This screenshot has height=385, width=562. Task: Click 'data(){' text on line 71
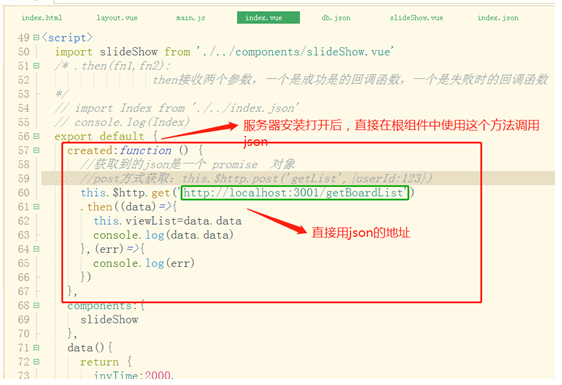tap(90, 348)
